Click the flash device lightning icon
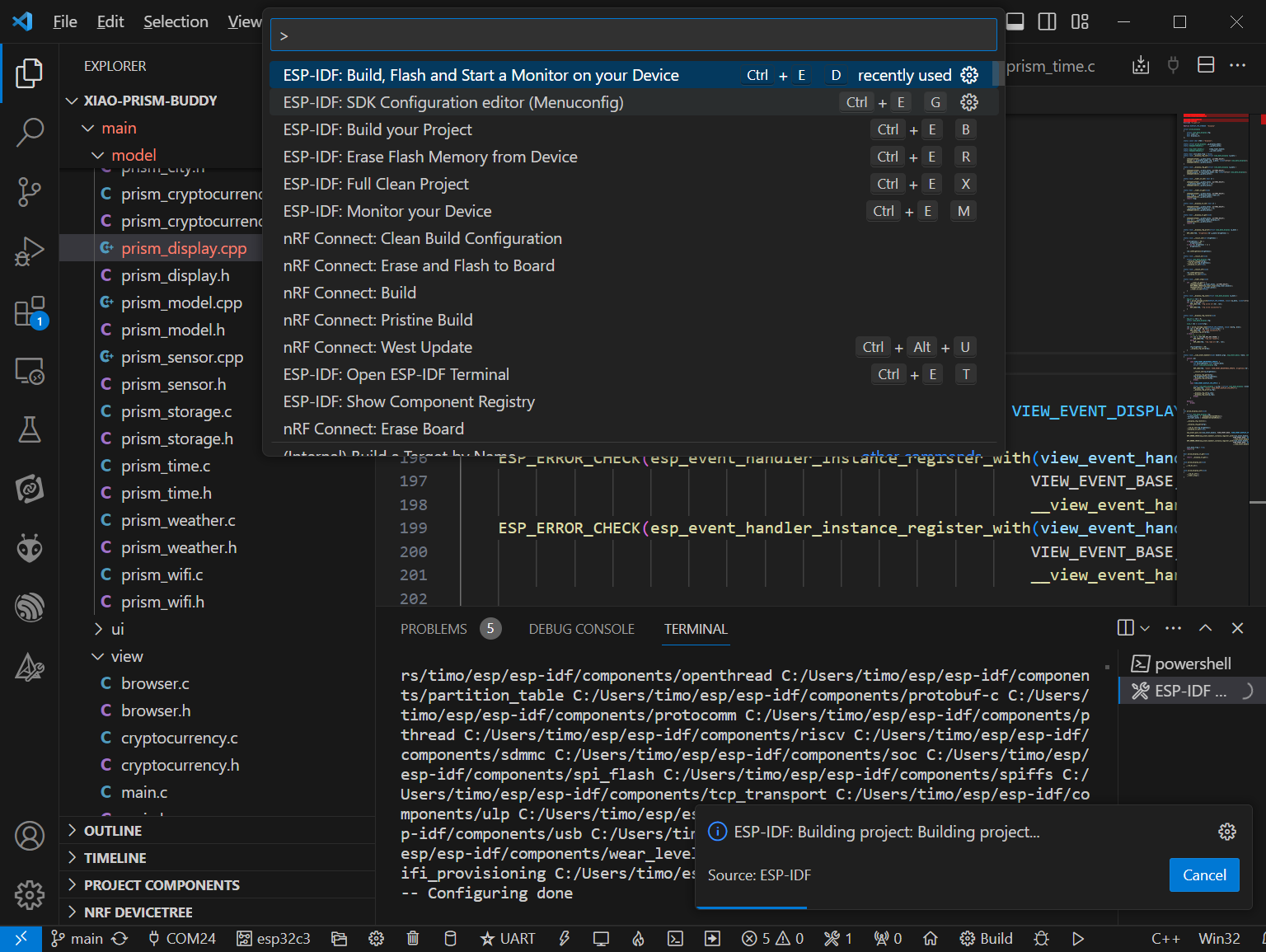The height and width of the screenshot is (952, 1266). (565, 938)
